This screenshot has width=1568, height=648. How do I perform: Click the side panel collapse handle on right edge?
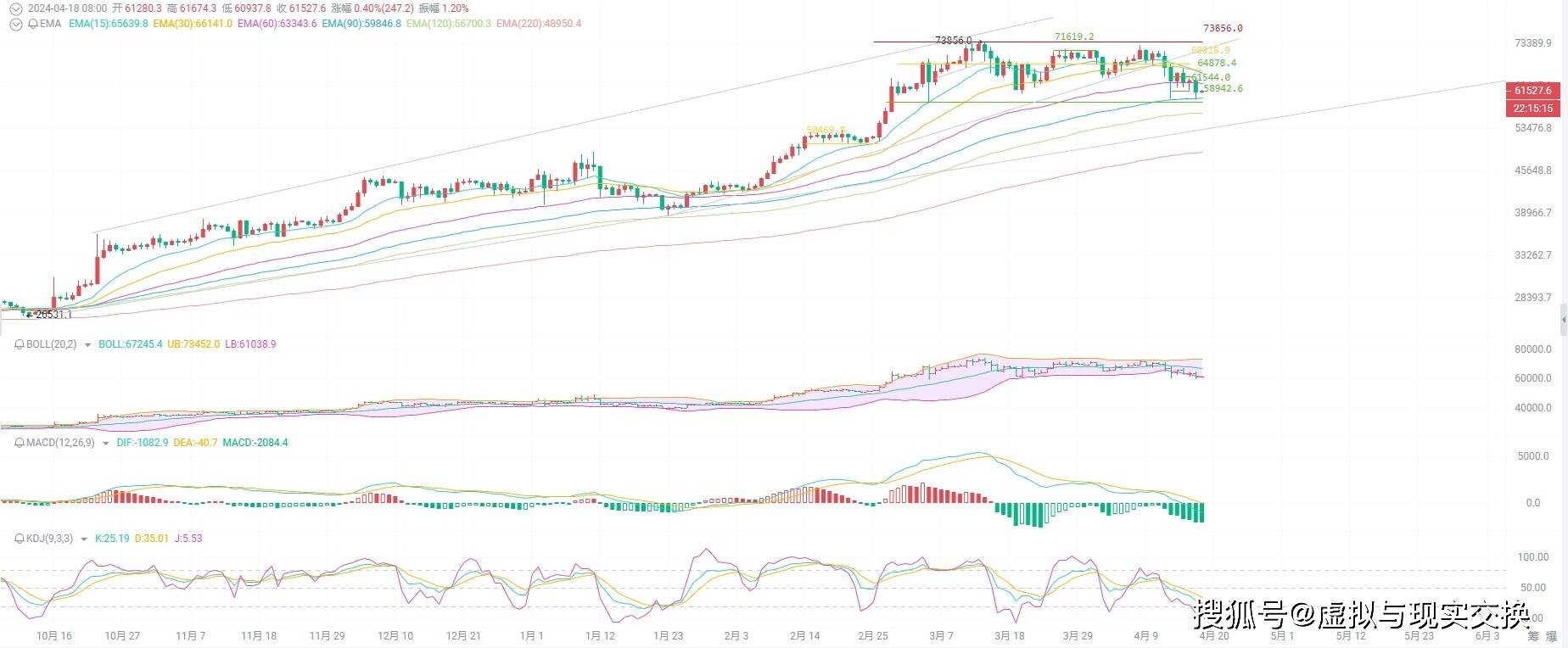[x=1564, y=320]
